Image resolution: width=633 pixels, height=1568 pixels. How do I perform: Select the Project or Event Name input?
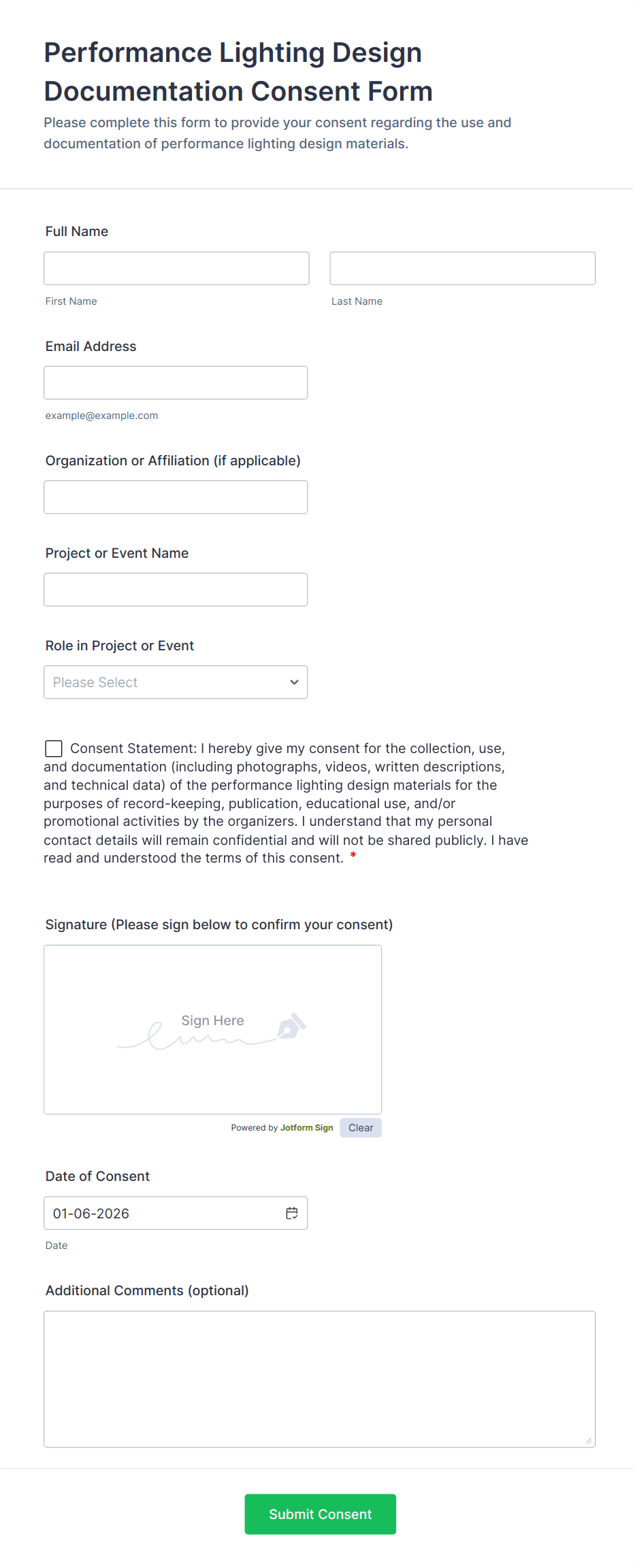pos(176,589)
